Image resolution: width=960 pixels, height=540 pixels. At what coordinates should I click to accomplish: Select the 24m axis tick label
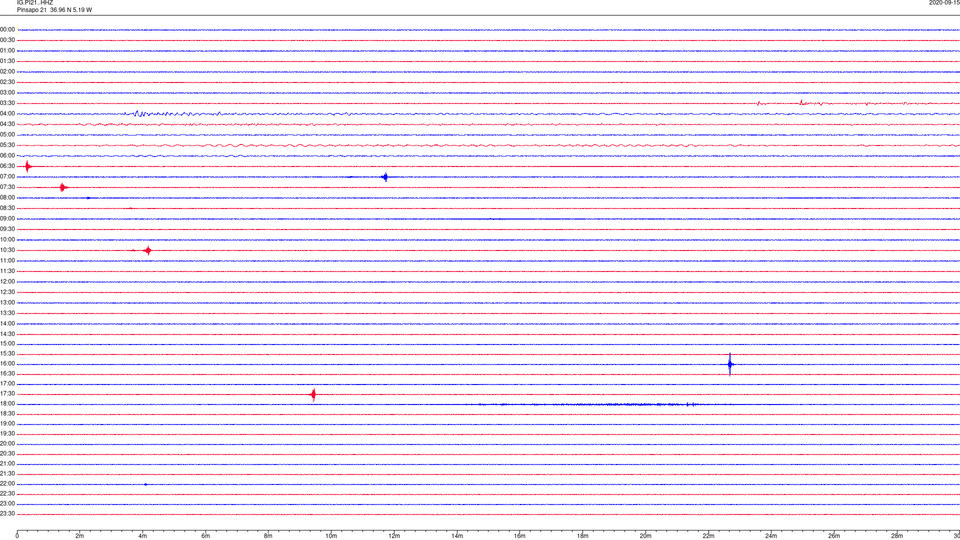pos(771,536)
